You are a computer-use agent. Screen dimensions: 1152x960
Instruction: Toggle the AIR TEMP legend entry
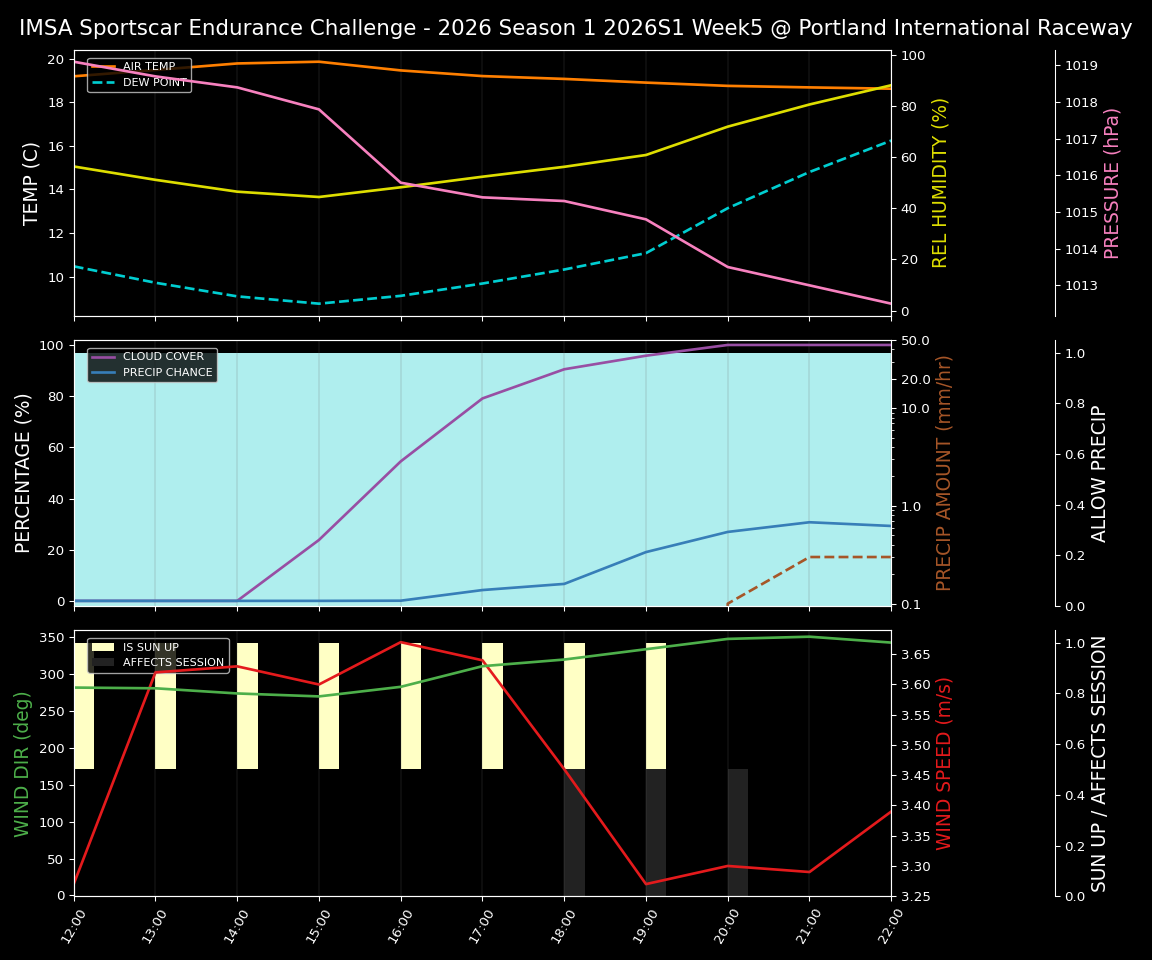[150, 68]
